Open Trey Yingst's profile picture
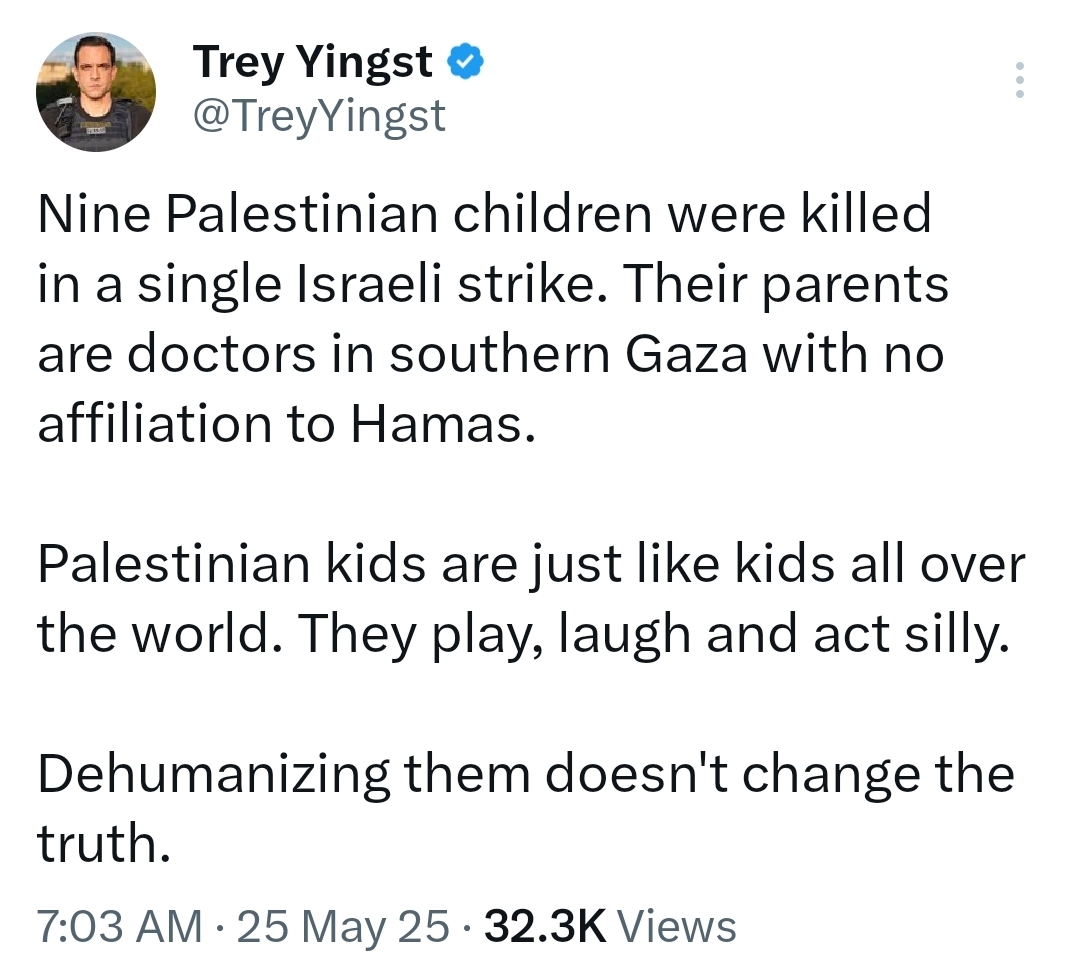Image resolution: width=1080 pixels, height=963 pixels. pos(96,92)
